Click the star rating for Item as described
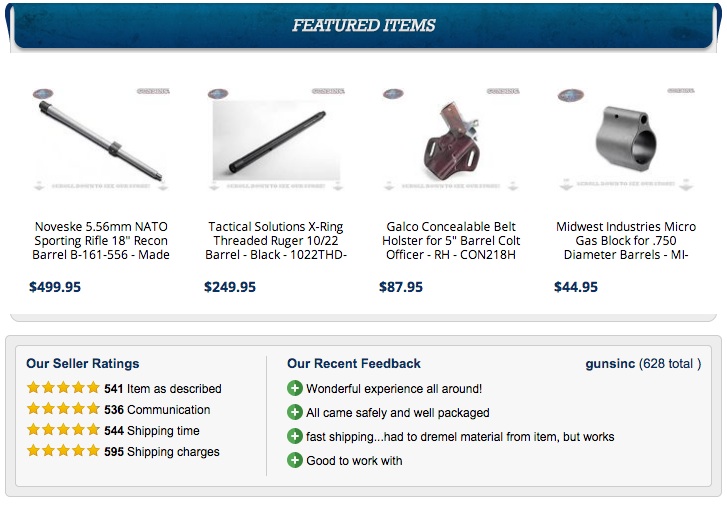The height and width of the screenshot is (509, 727). point(63,388)
